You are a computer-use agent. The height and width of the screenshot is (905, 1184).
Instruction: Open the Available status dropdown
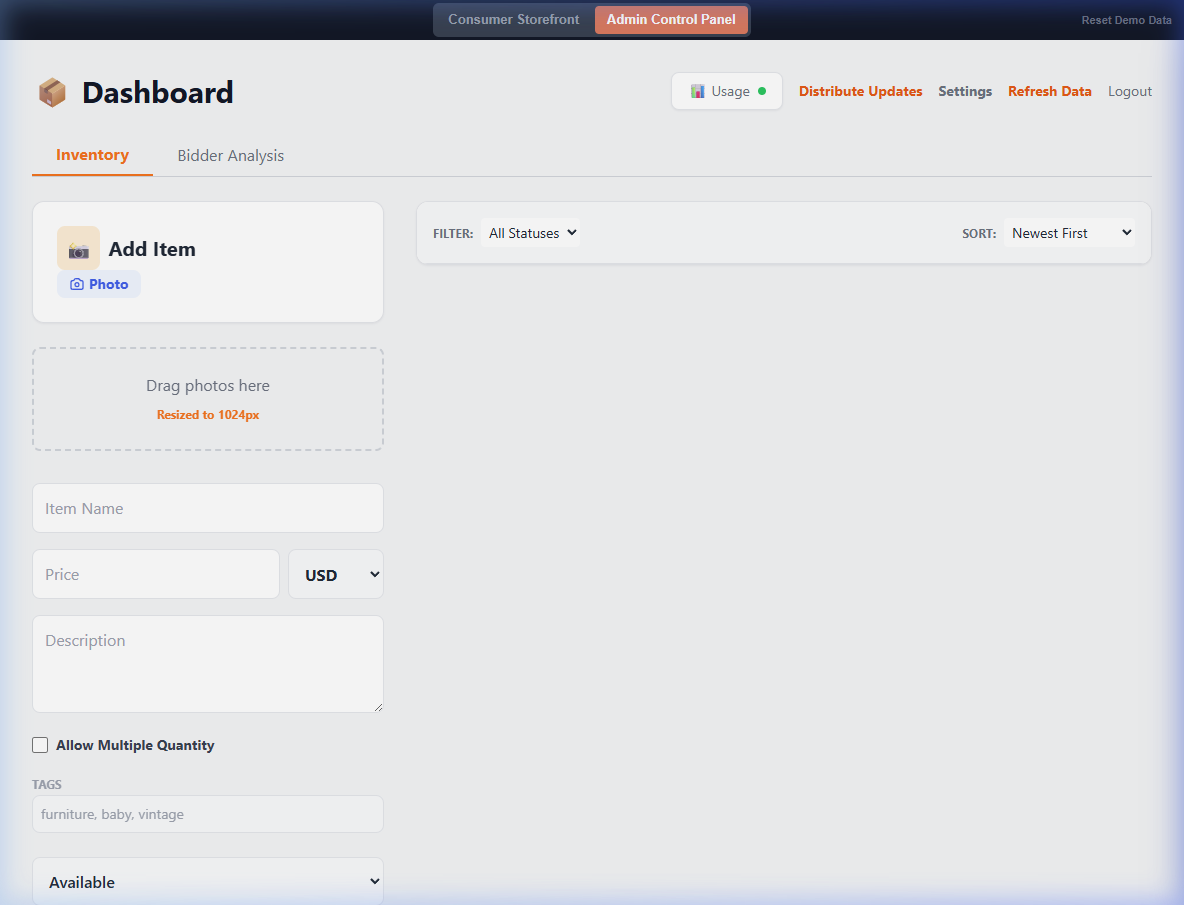coord(207,881)
